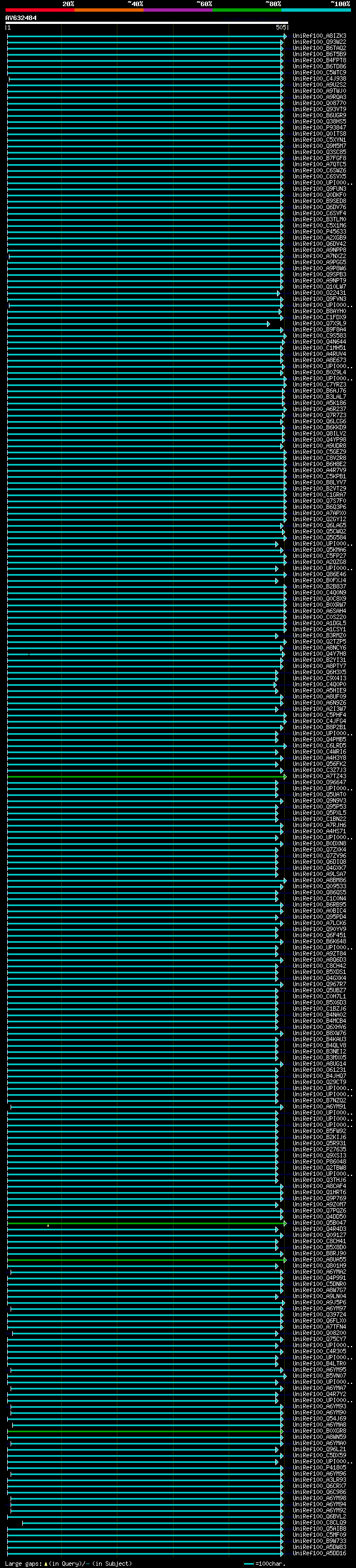Select label UniRef100_O22431

pos(319,293)
